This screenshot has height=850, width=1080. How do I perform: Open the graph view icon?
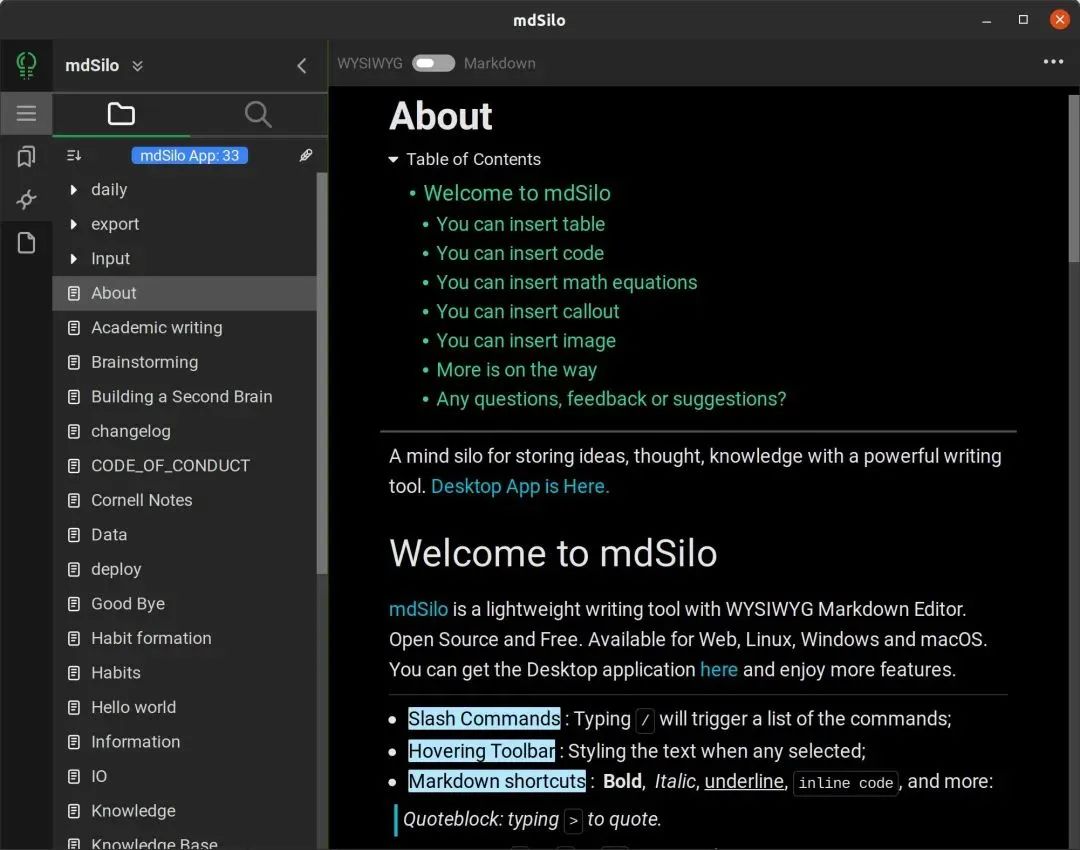point(26,200)
